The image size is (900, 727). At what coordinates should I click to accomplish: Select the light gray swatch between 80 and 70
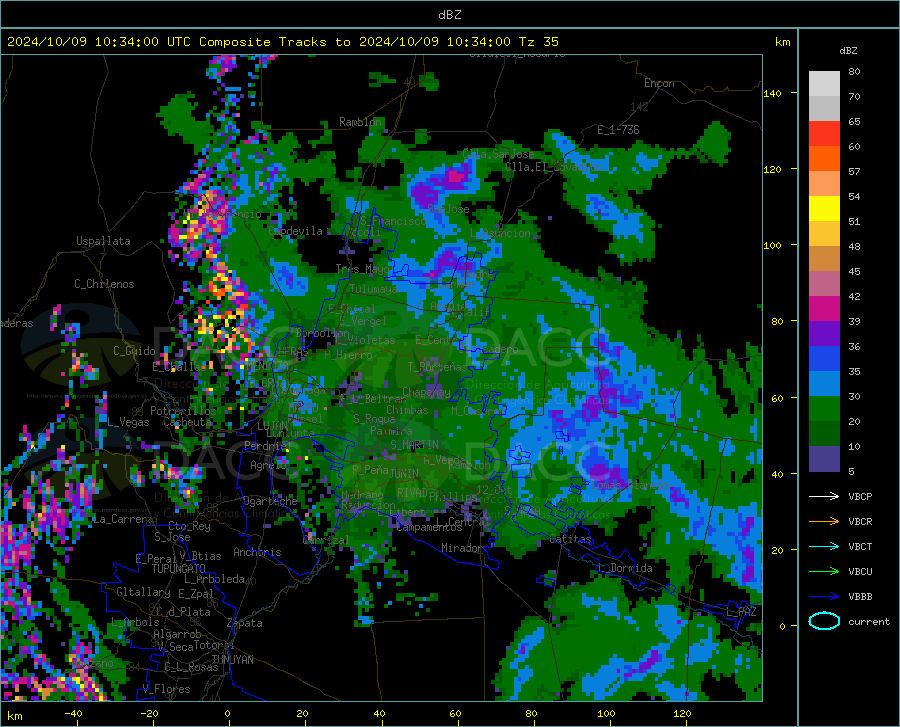tap(824, 84)
